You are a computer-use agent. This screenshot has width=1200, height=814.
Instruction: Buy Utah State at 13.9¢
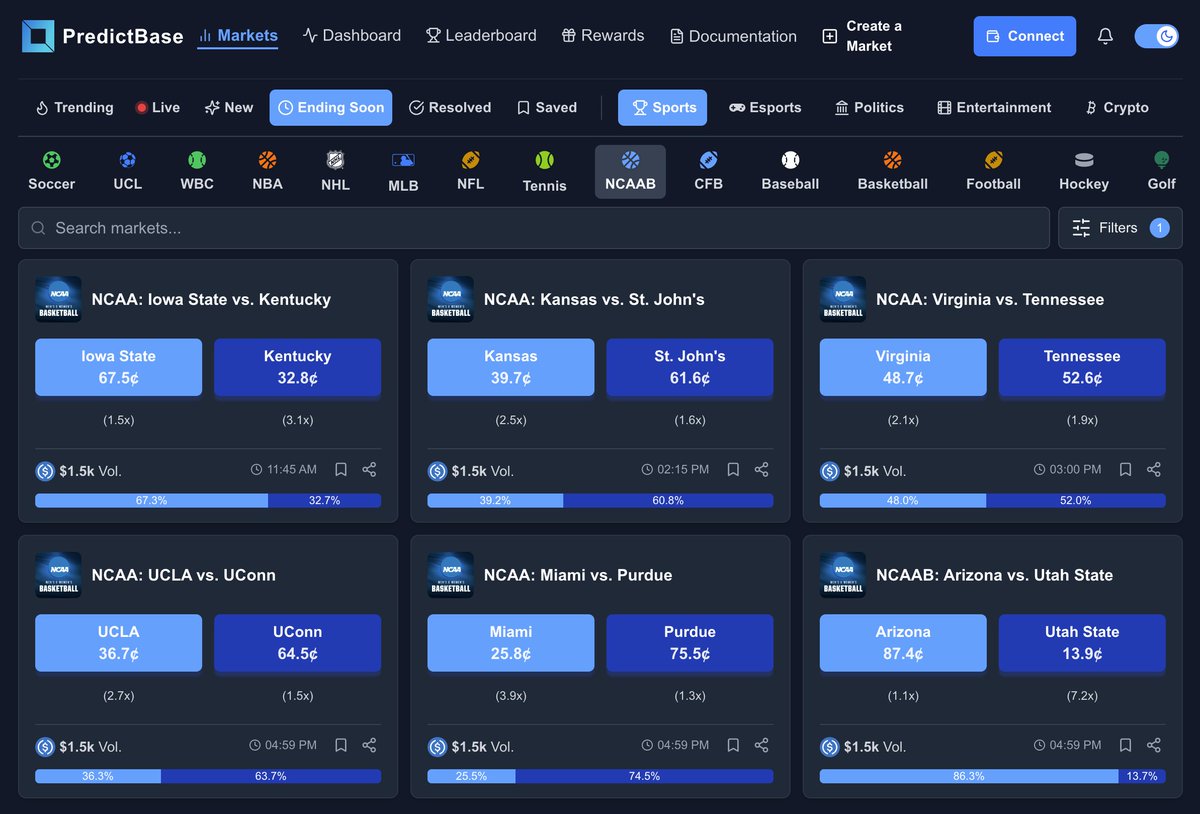[1082, 643]
